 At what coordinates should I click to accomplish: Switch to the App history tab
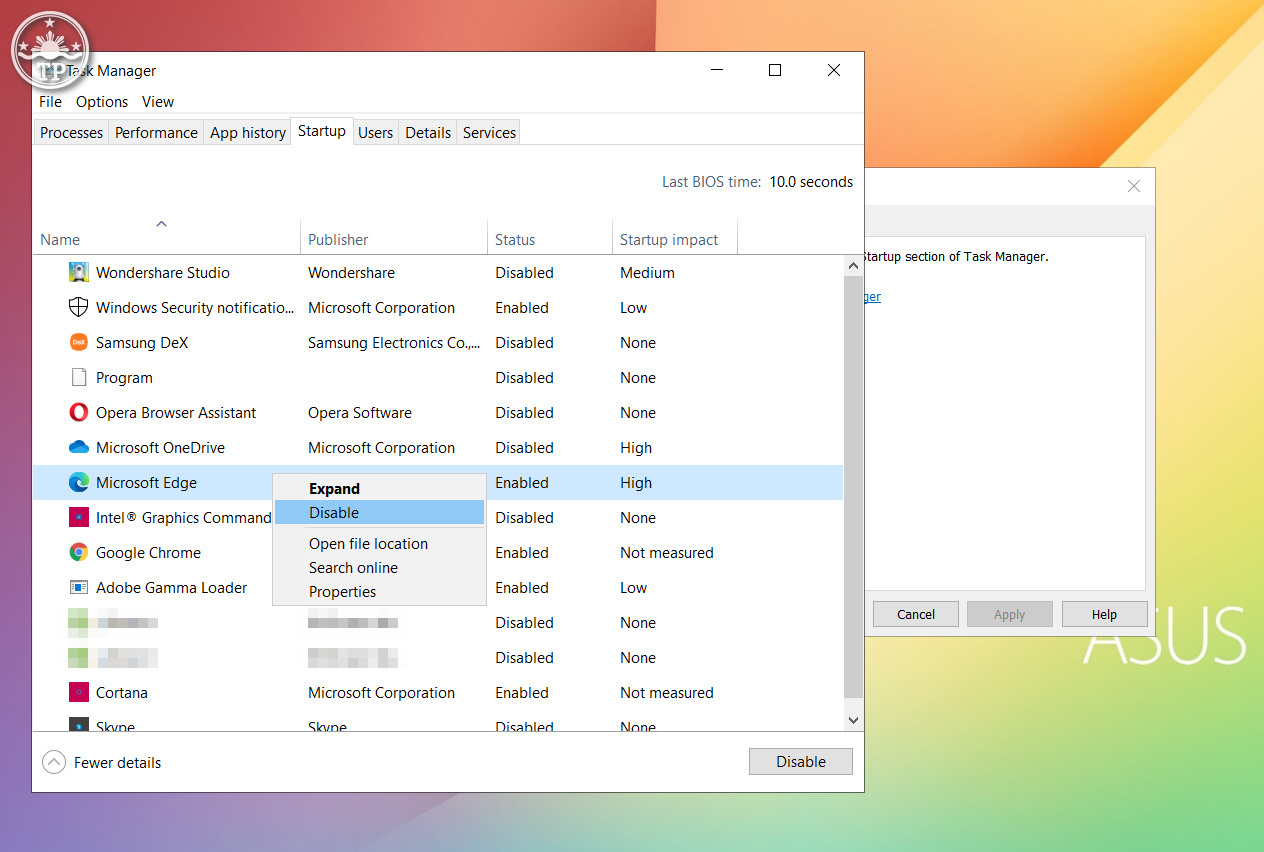point(248,132)
